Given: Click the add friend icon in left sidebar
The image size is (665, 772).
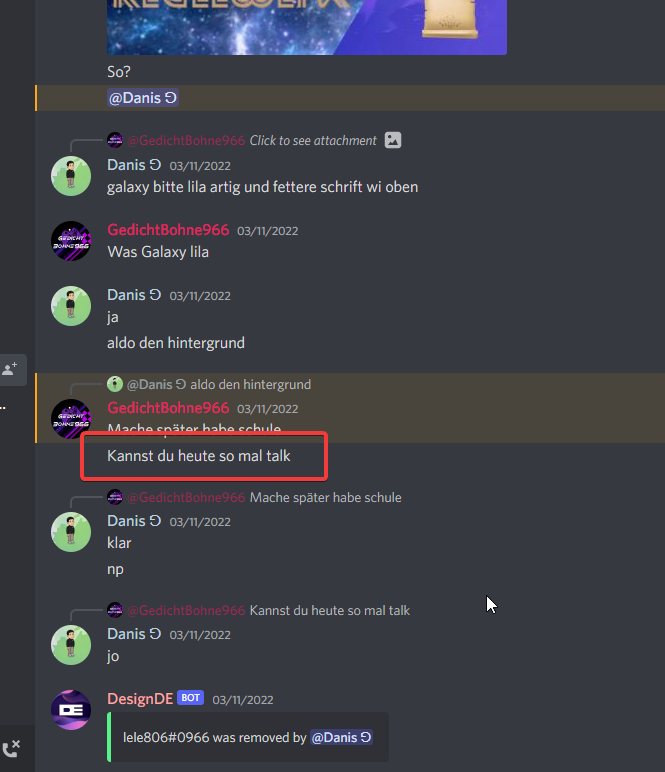Looking at the screenshot, I should click(x=10, y=369).
